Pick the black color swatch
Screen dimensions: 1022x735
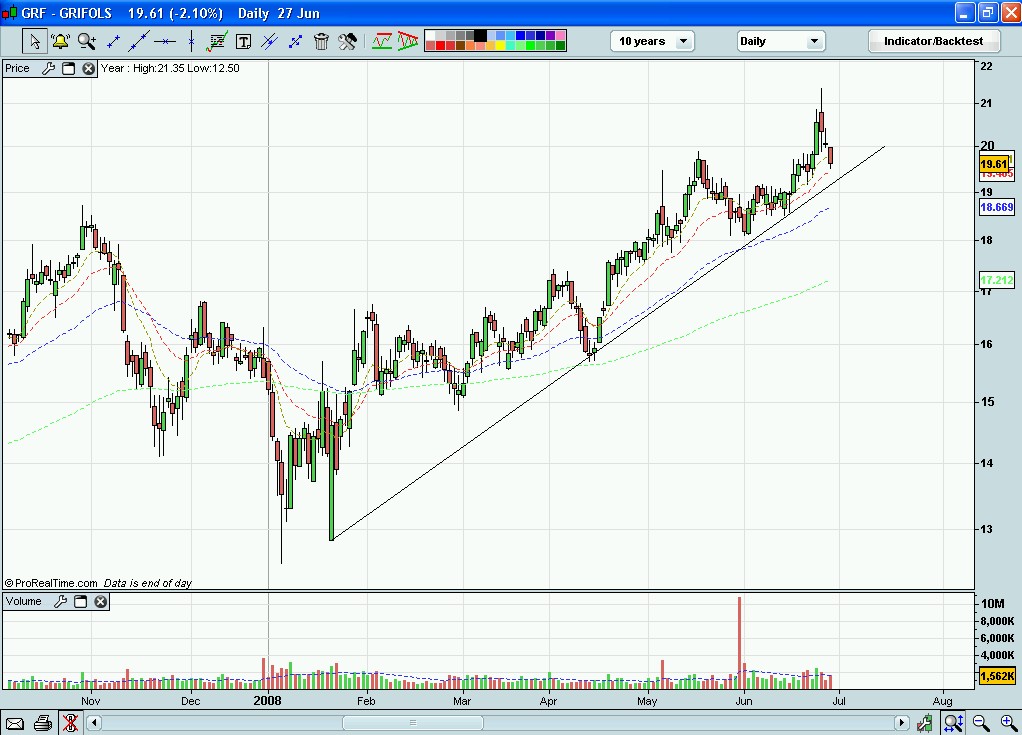coord(480,35)
